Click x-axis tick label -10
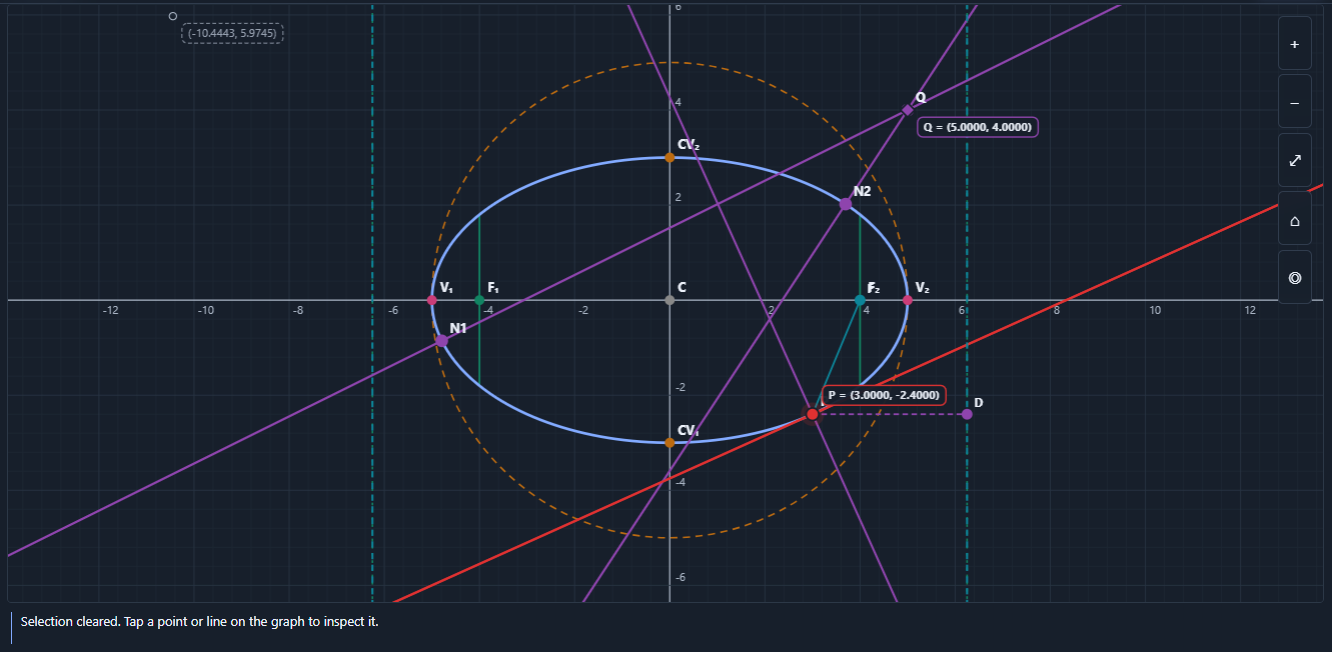The width and height of the screenshot is (1332, 652). coord(205,311)
